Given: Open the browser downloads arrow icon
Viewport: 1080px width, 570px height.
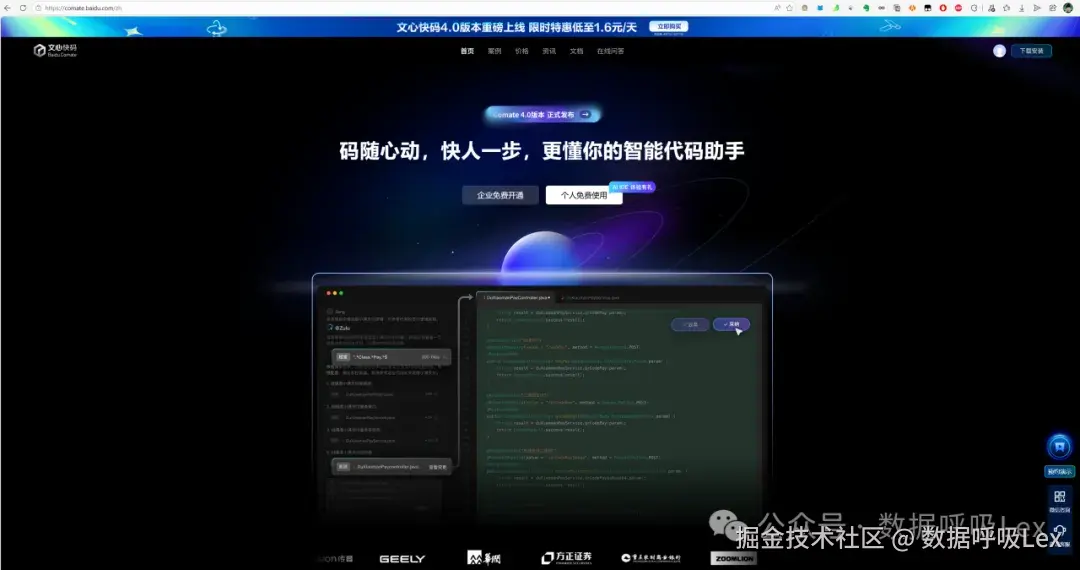Looking at the screenshot, I should 1021,8.
